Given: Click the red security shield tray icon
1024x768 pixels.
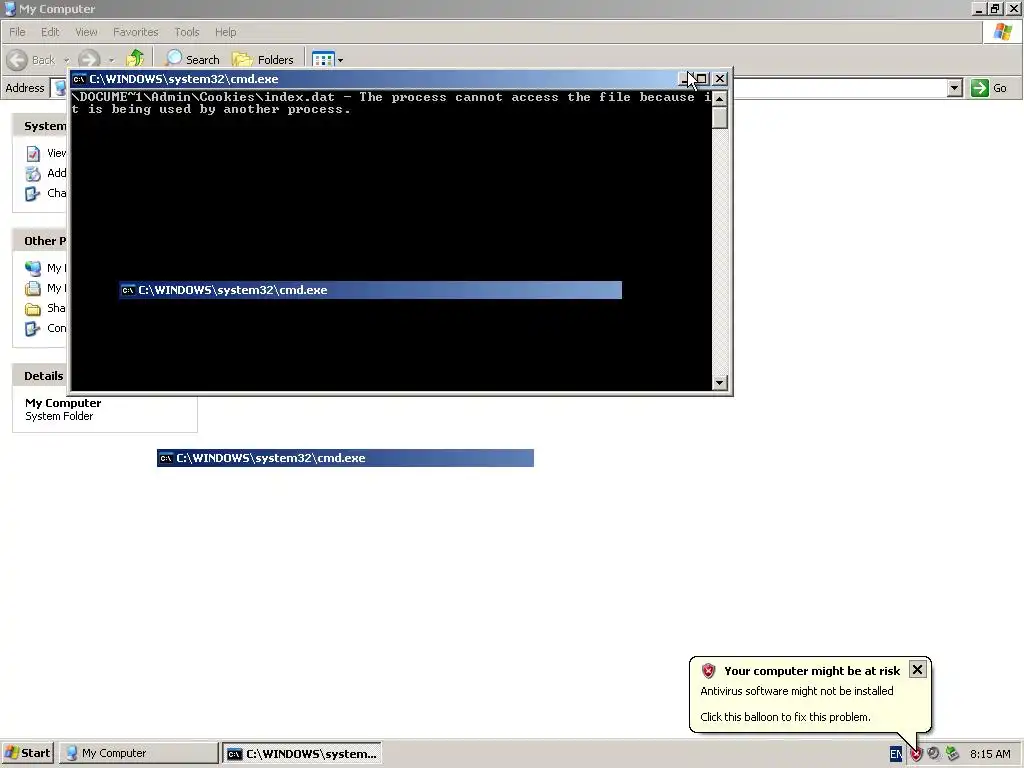Looking at the screenshot, I should [916, 754].
